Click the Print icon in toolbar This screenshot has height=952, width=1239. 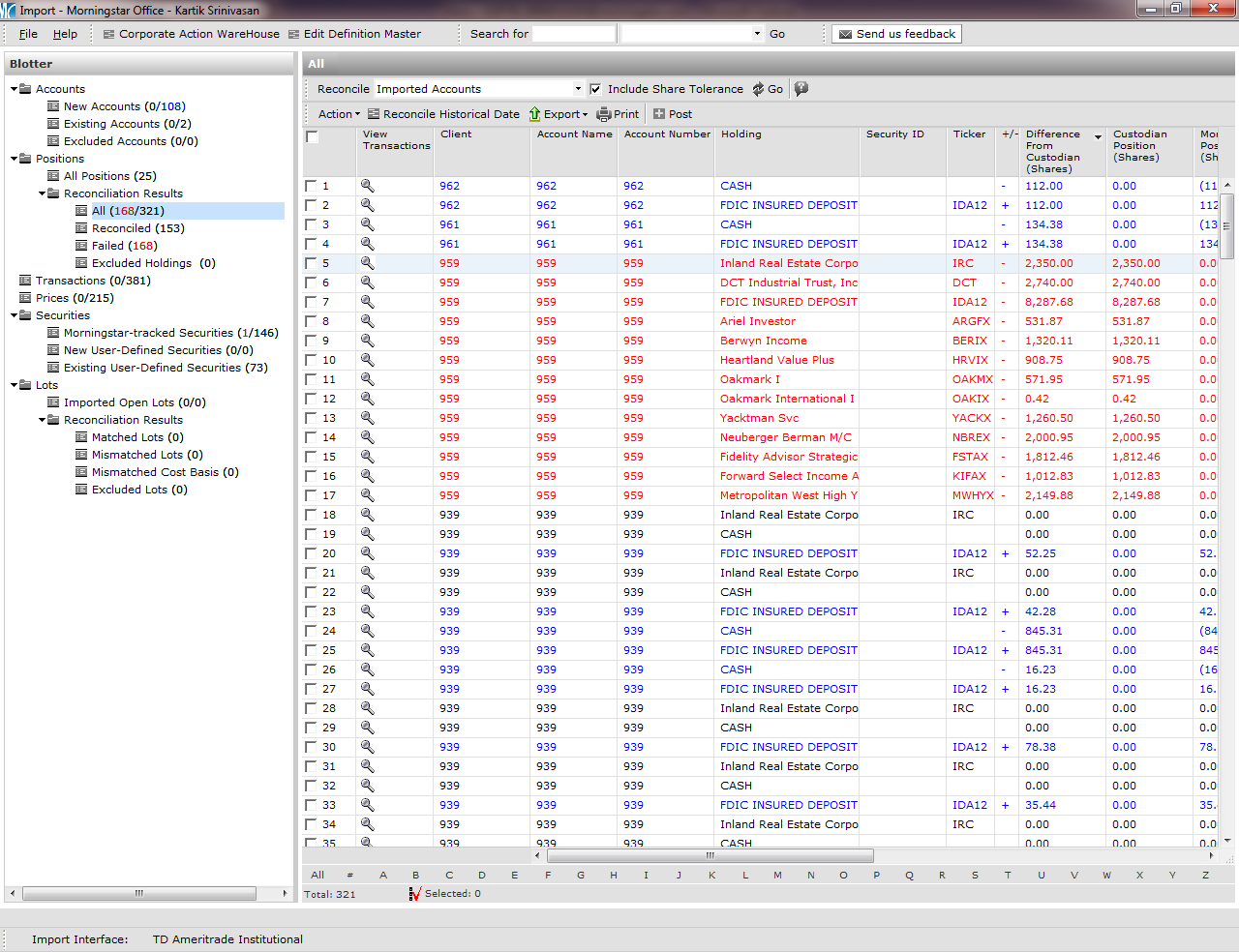(x=604, y=114)
